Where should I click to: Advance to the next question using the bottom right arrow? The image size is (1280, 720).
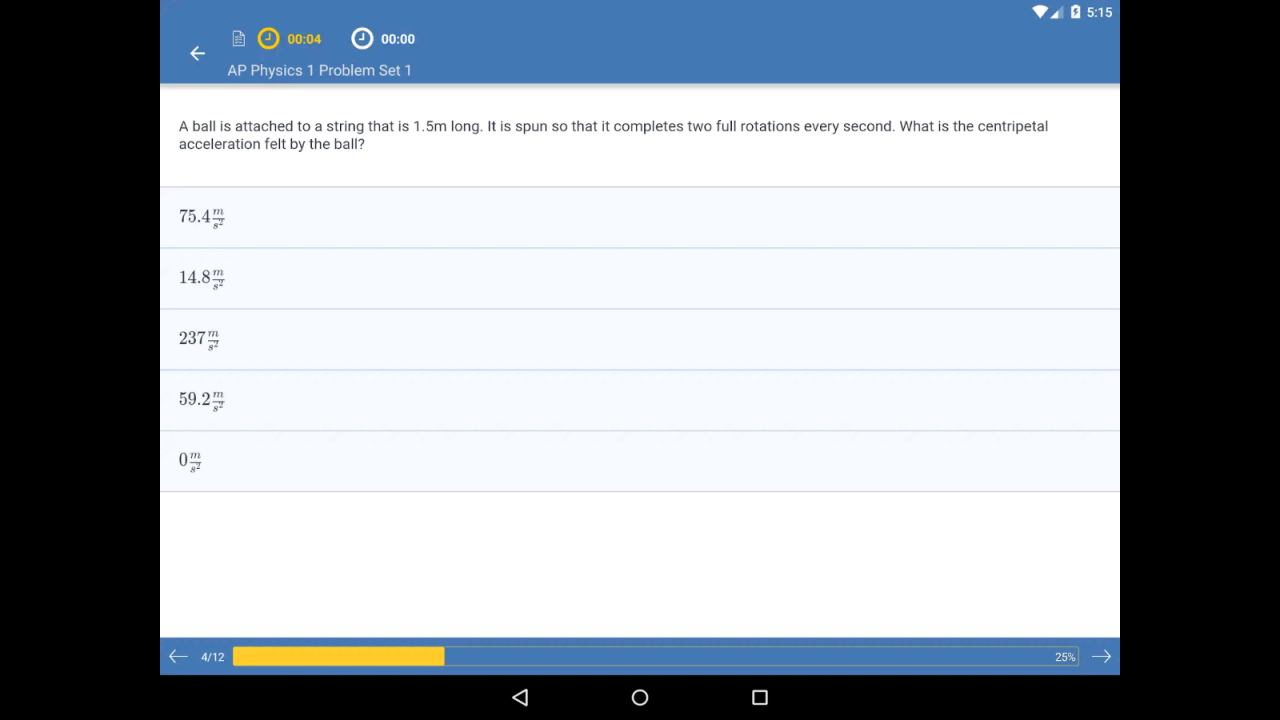coord(1101,656)
